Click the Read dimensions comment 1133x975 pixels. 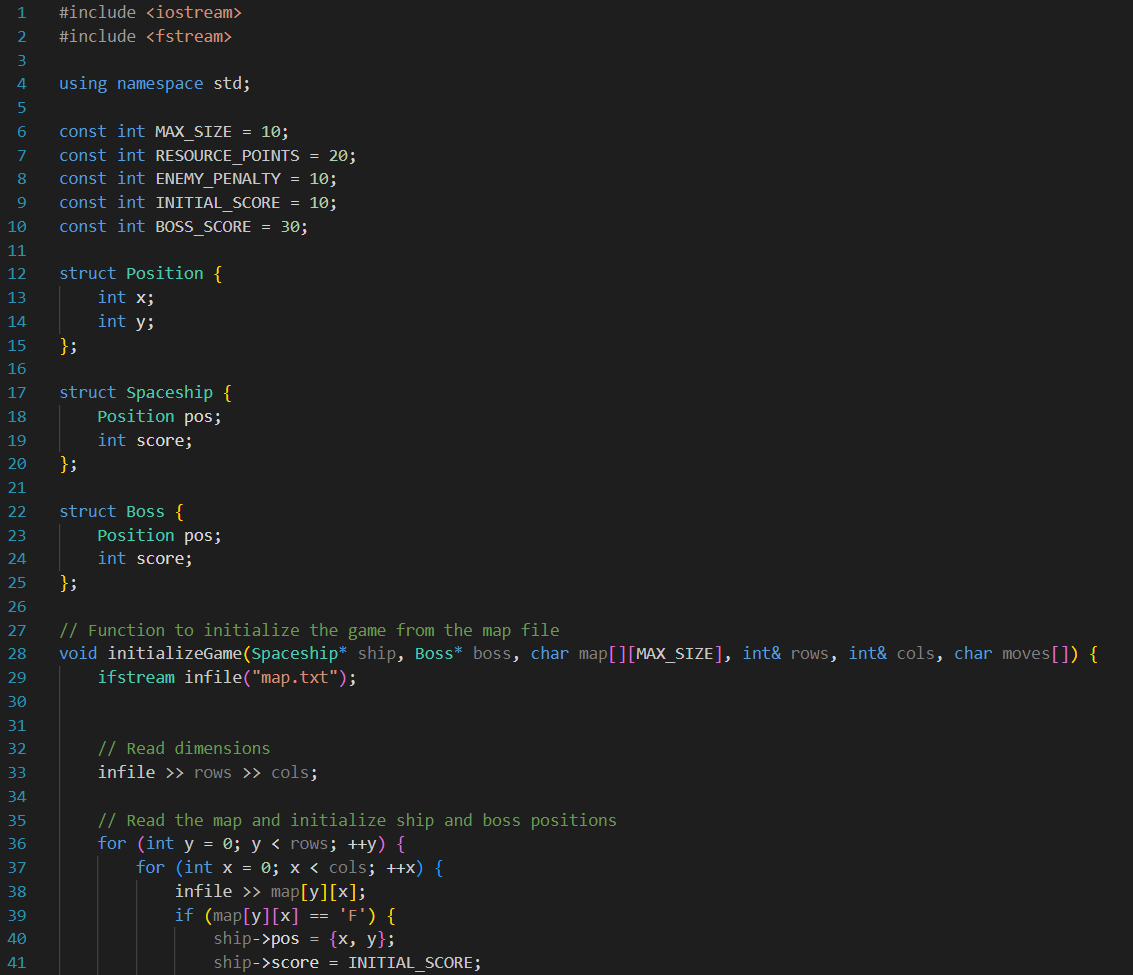tap(183, 748)
